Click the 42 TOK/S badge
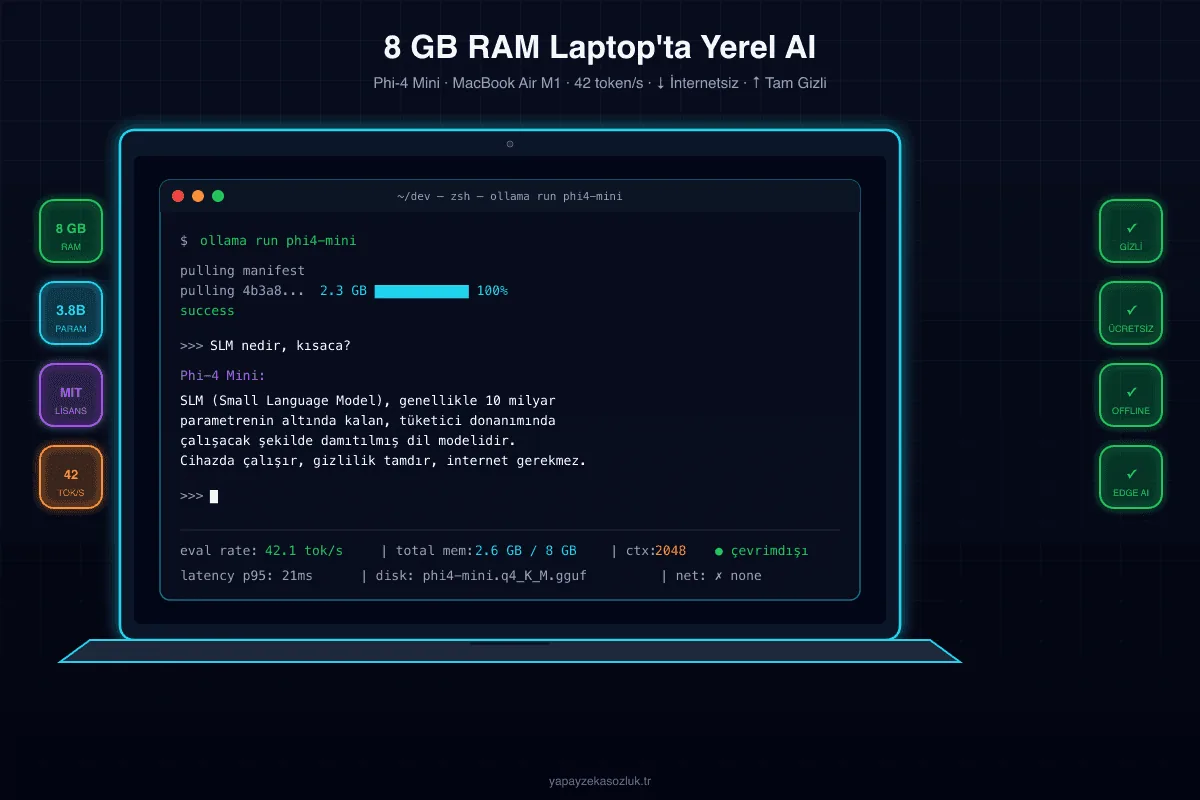 pyautogui.click(x=71, y=477)
